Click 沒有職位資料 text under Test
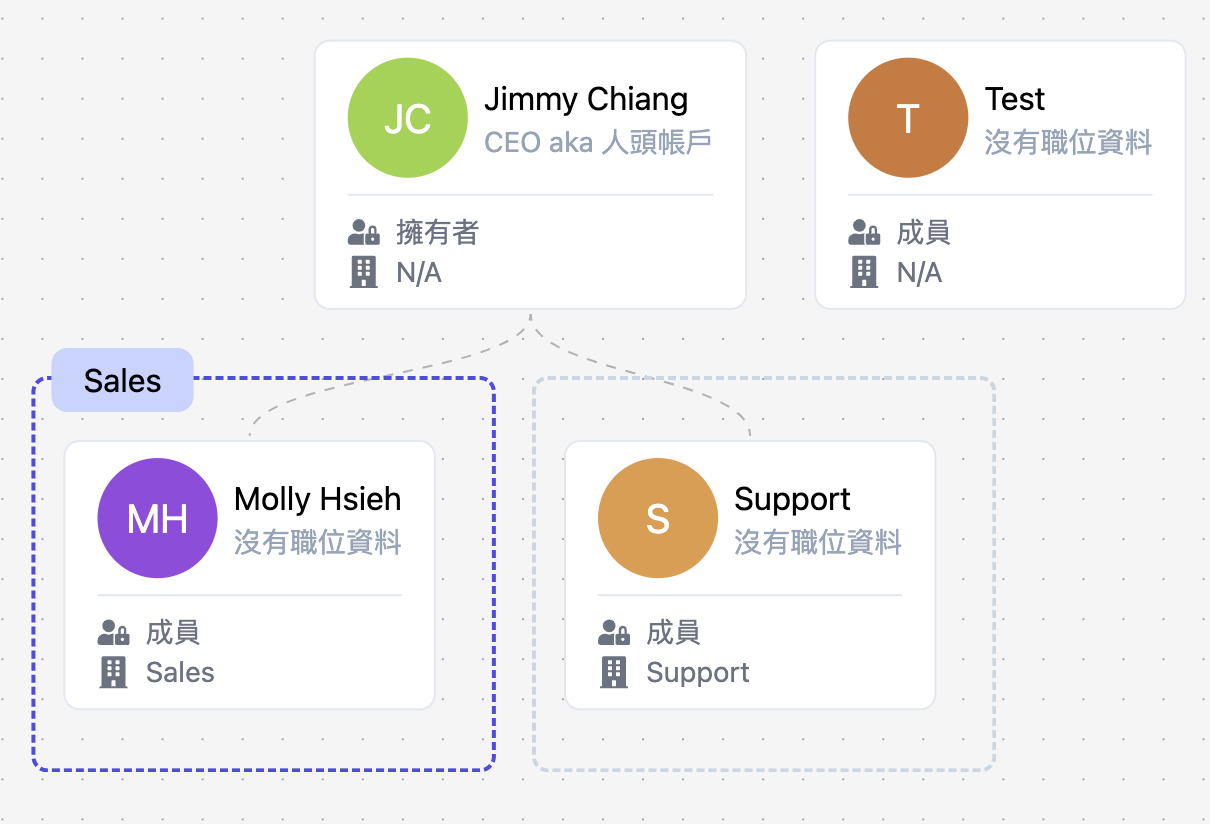The width and height of the screenshot is (1210, 824). coord(1067,142)
